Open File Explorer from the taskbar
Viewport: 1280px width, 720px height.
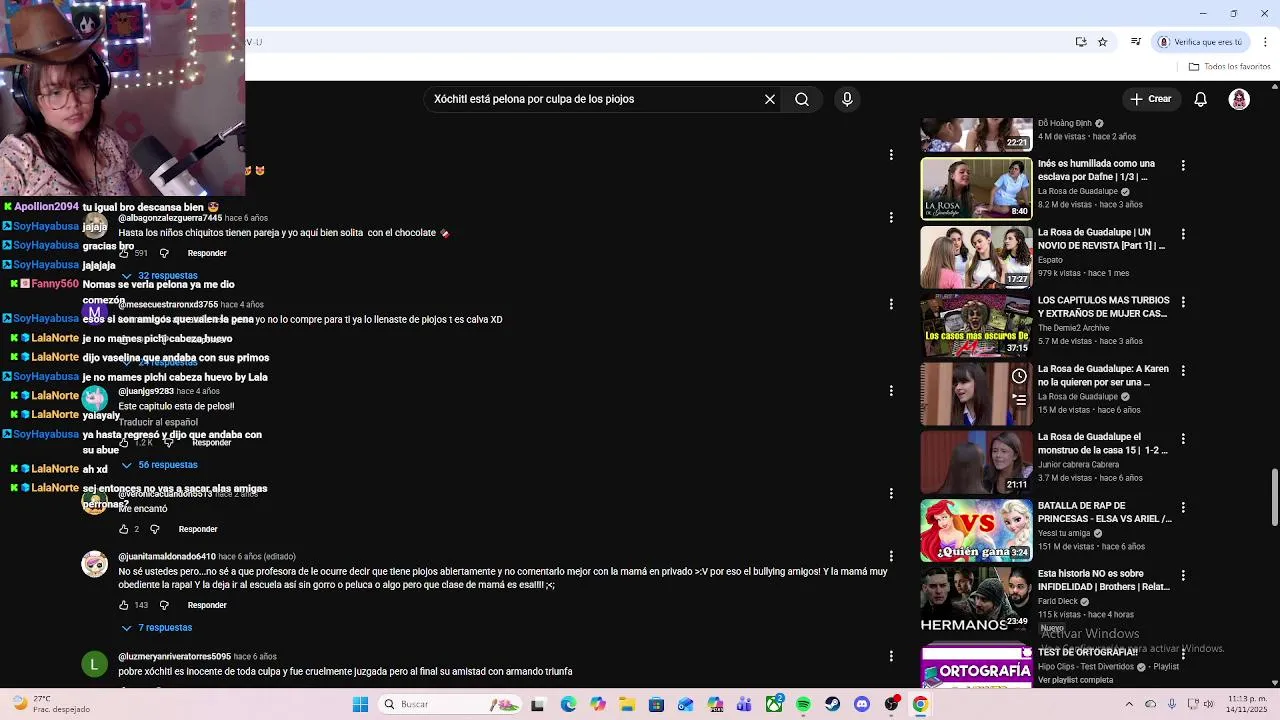[627, 705]
